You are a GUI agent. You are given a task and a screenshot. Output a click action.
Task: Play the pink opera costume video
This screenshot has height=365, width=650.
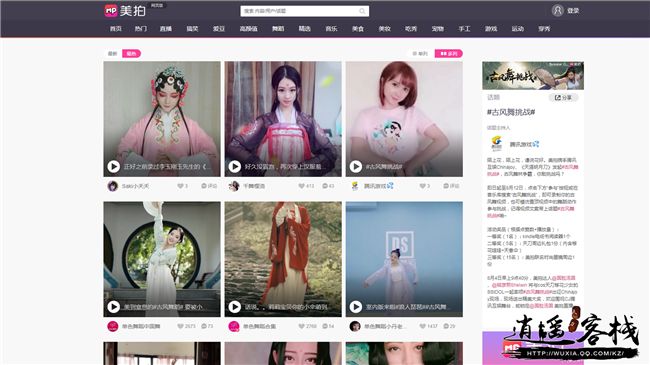click(114, 166)
